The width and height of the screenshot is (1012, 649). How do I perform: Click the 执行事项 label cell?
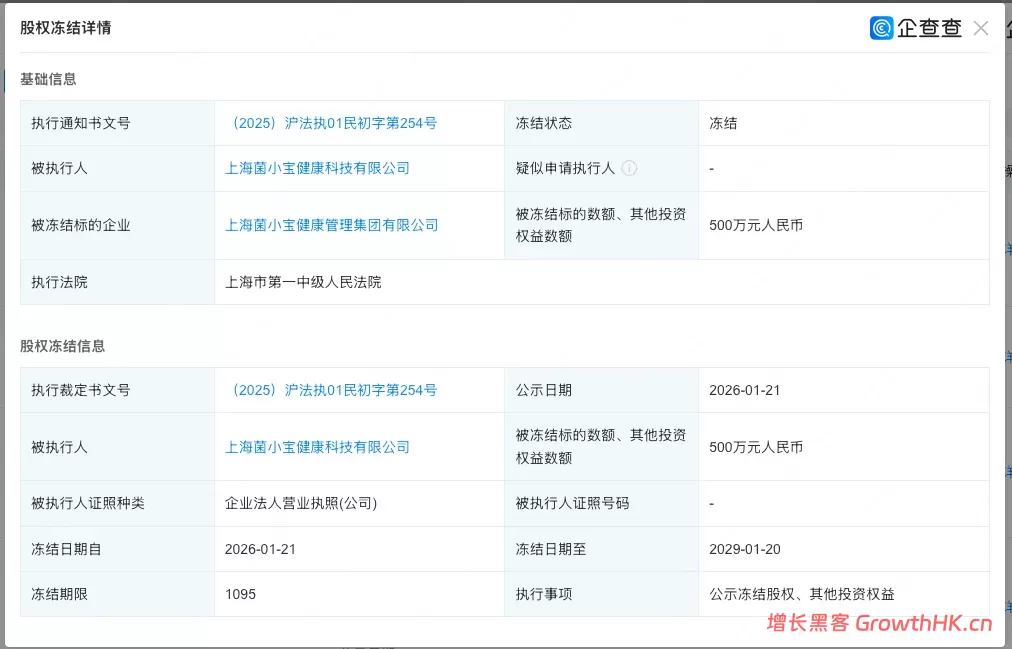[602, 594]
